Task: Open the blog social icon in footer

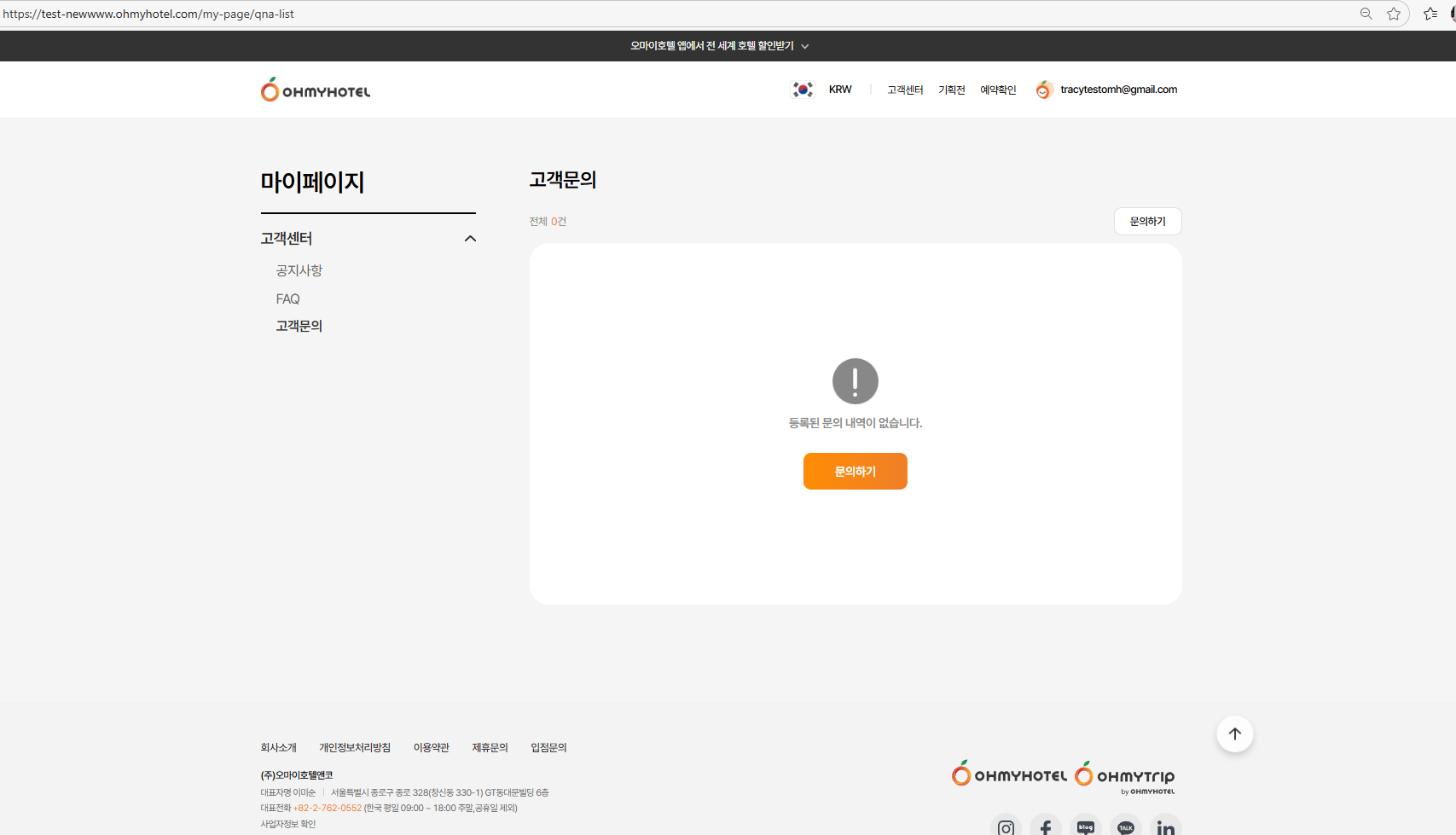Action: click(x=1086, y=827)
